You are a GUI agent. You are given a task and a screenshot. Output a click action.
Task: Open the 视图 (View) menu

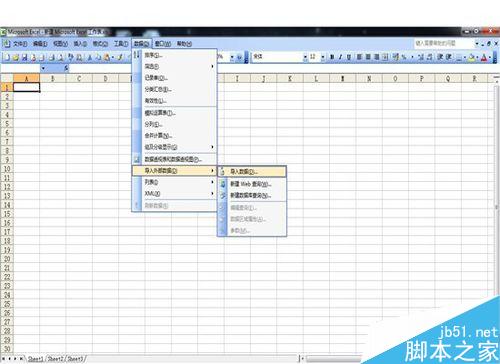point(60,44)
